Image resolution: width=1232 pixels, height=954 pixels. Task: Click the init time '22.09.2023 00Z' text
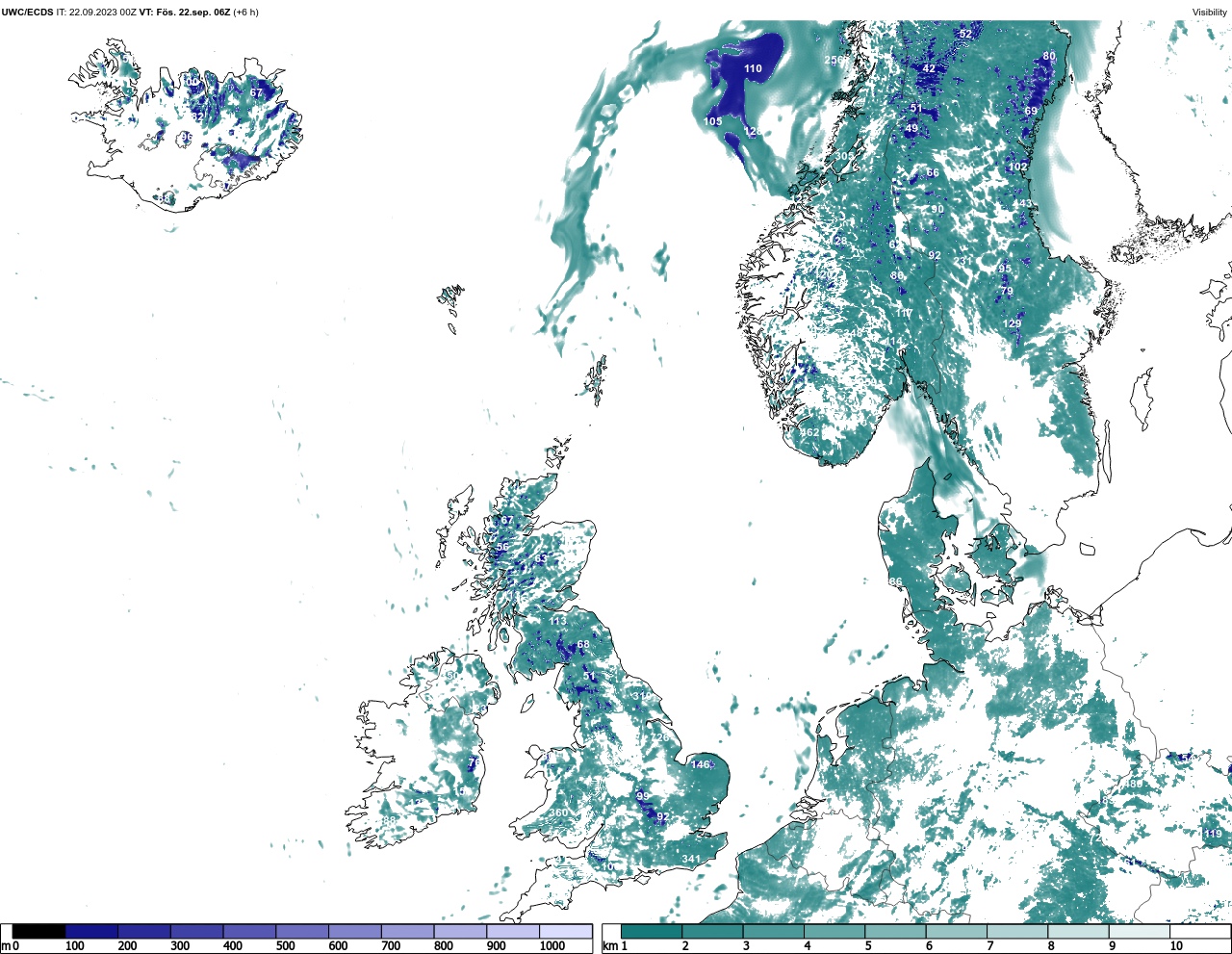[103, 13]
